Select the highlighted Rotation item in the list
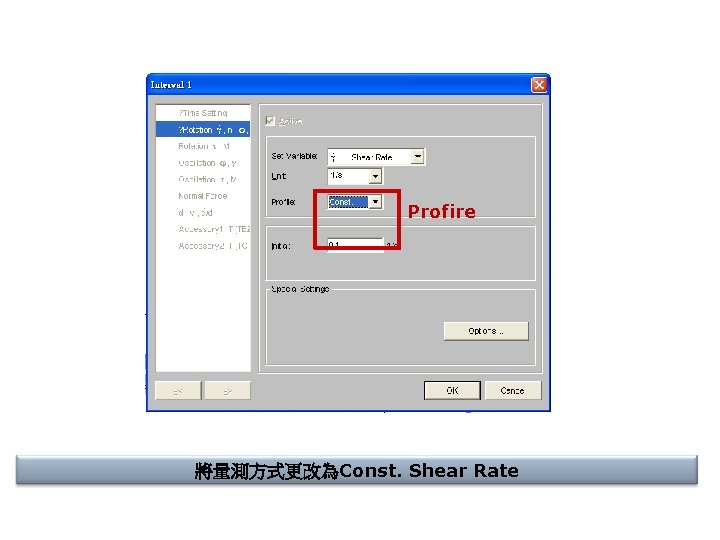Viewport: 720px width, 540px height. [x=203, y=130]
